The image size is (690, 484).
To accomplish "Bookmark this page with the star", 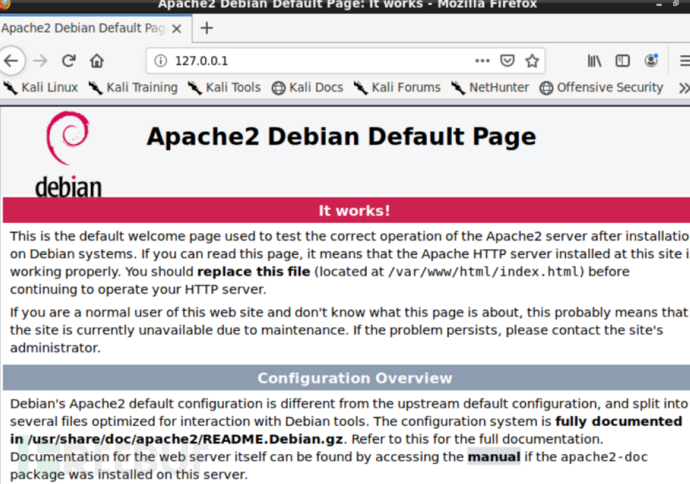I will click(532, 61).
